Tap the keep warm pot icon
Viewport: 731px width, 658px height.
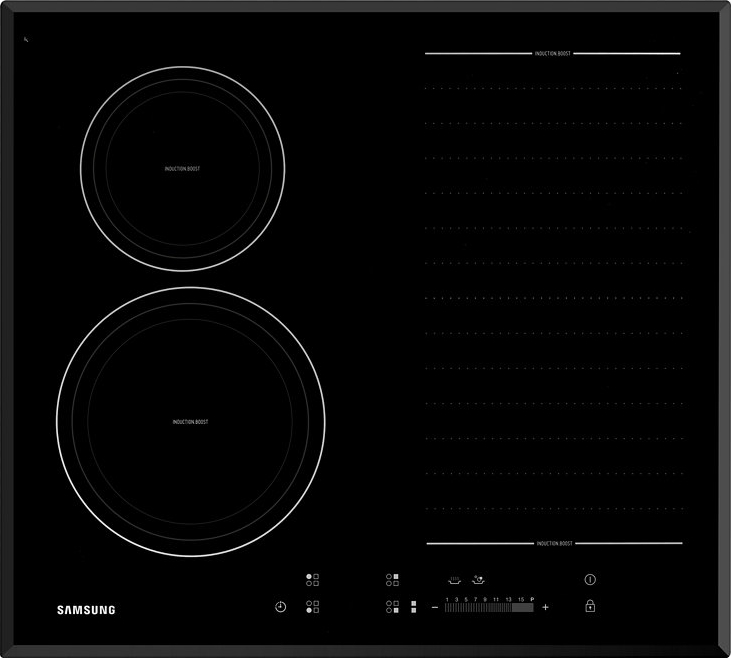454,580
